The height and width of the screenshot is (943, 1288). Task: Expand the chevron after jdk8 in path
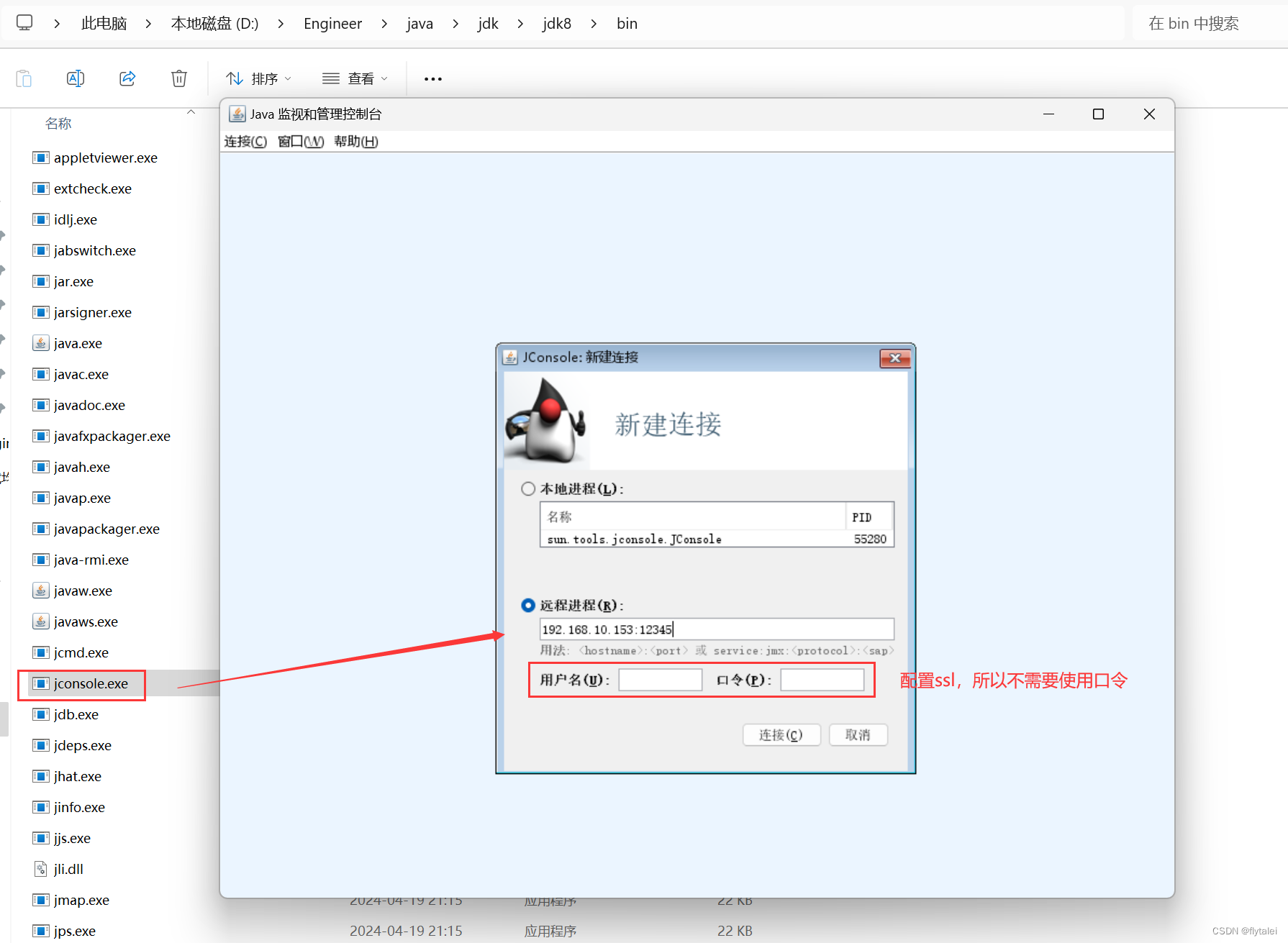tap(594, 24)
